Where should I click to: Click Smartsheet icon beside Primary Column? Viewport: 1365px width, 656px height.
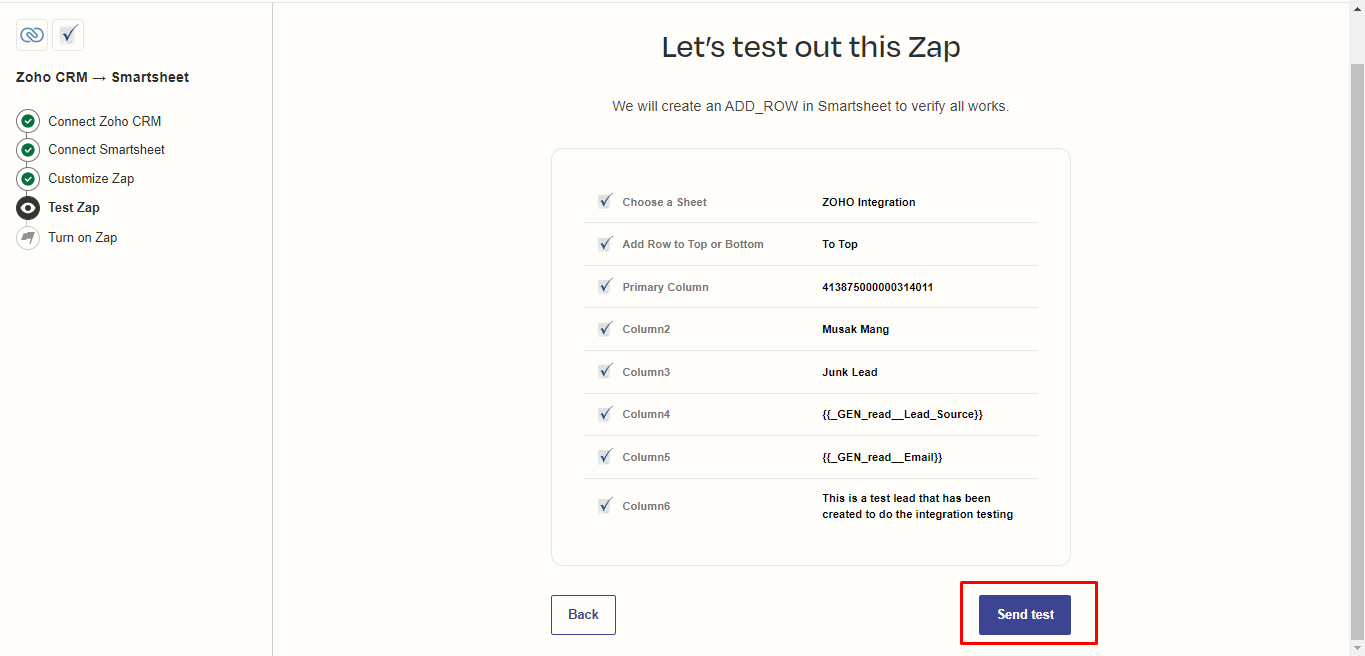pos(604,286)
